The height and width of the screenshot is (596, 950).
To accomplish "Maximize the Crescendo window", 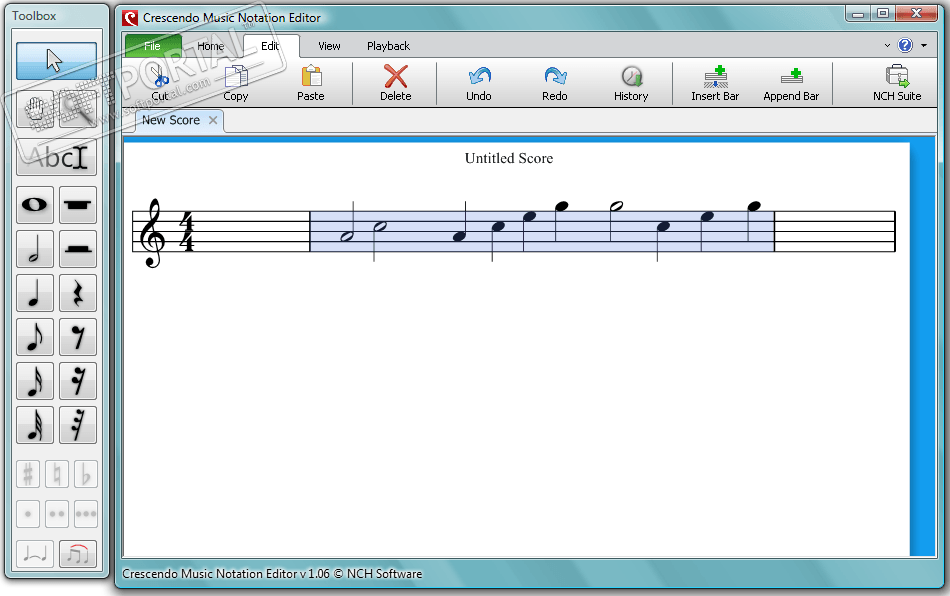I will tap(883, 13).
